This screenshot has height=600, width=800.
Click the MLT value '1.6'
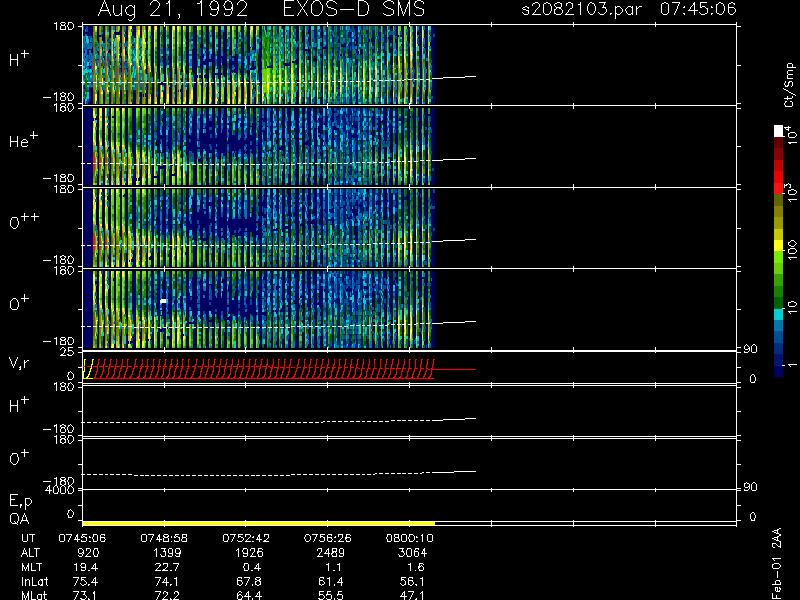coord(415,567)
